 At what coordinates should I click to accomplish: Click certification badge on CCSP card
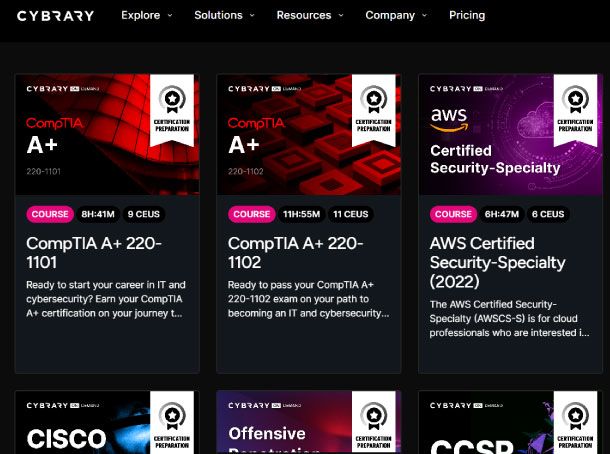[575, 422]
